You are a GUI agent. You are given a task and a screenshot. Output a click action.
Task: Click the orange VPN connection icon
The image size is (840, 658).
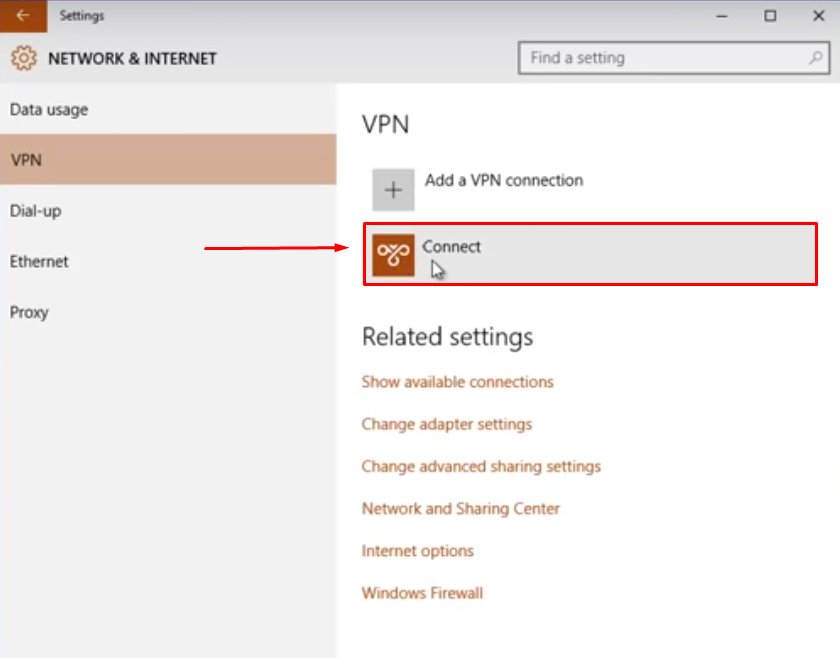point(393,255)
